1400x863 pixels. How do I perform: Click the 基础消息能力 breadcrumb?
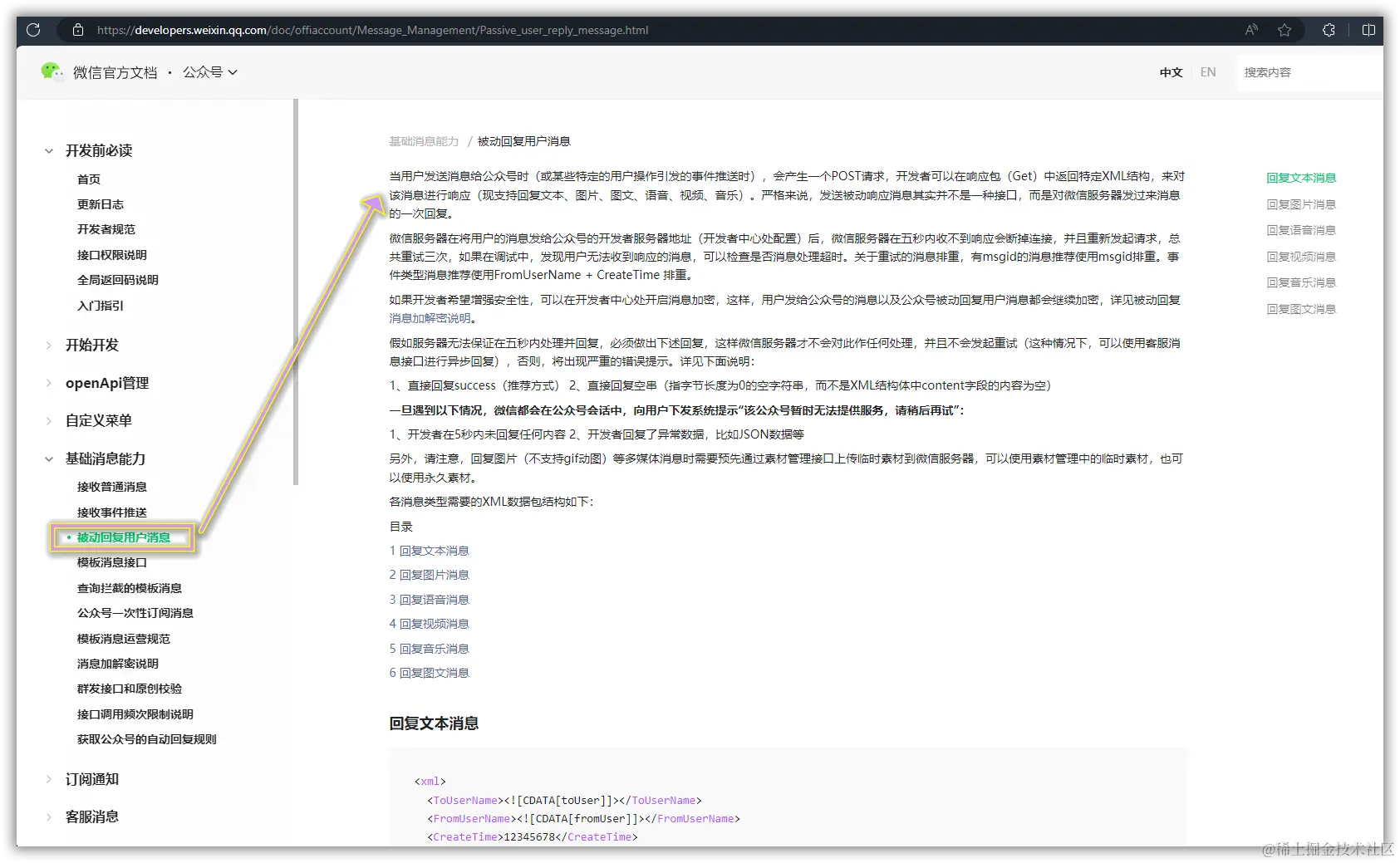tap(424, 141)
